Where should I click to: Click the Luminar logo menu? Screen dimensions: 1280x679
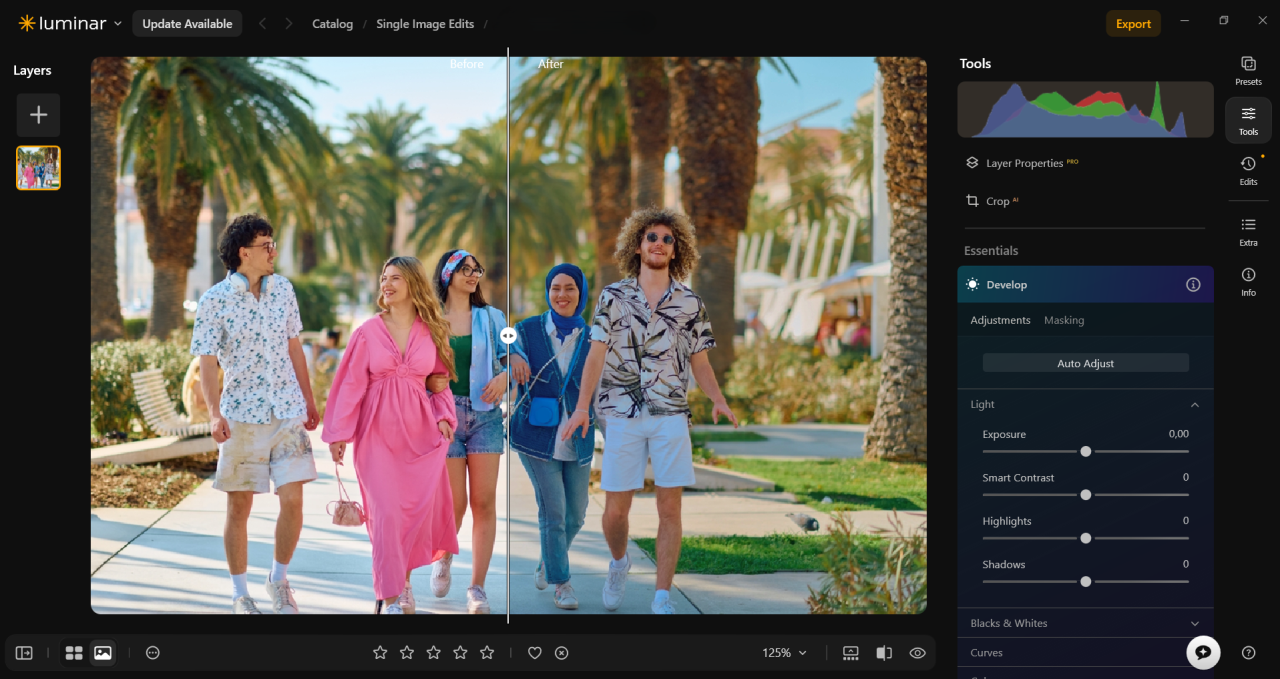click(70, 23)
